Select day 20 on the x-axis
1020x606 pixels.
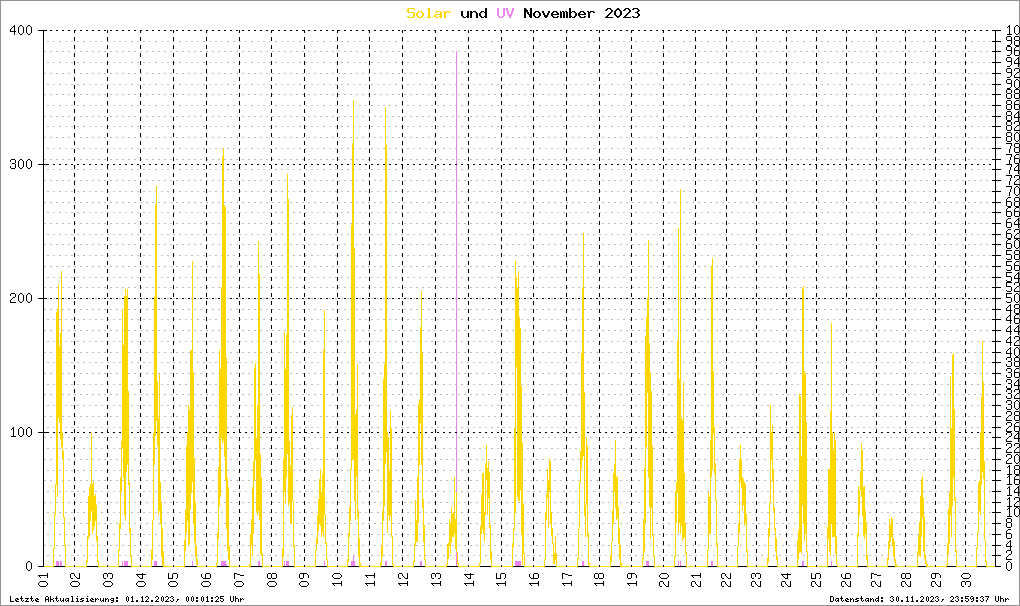[665, 580]
